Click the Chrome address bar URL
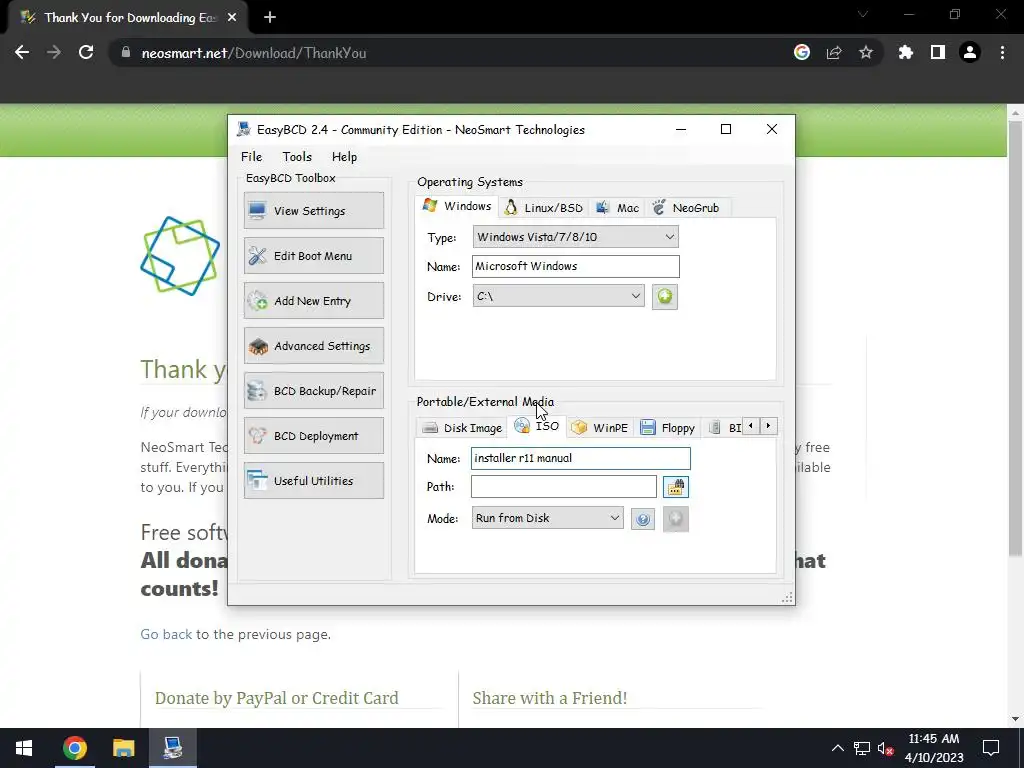Image resolution: width=1024 pixels, height=768 pixels. [x=254, y=53]
